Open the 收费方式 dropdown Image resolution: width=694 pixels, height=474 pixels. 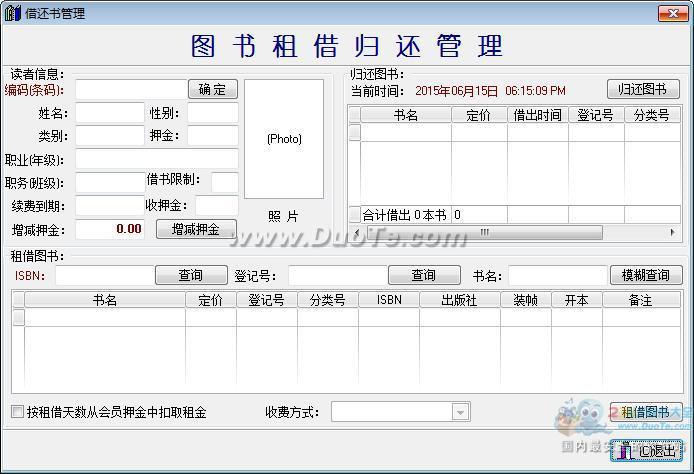(460, 412)
